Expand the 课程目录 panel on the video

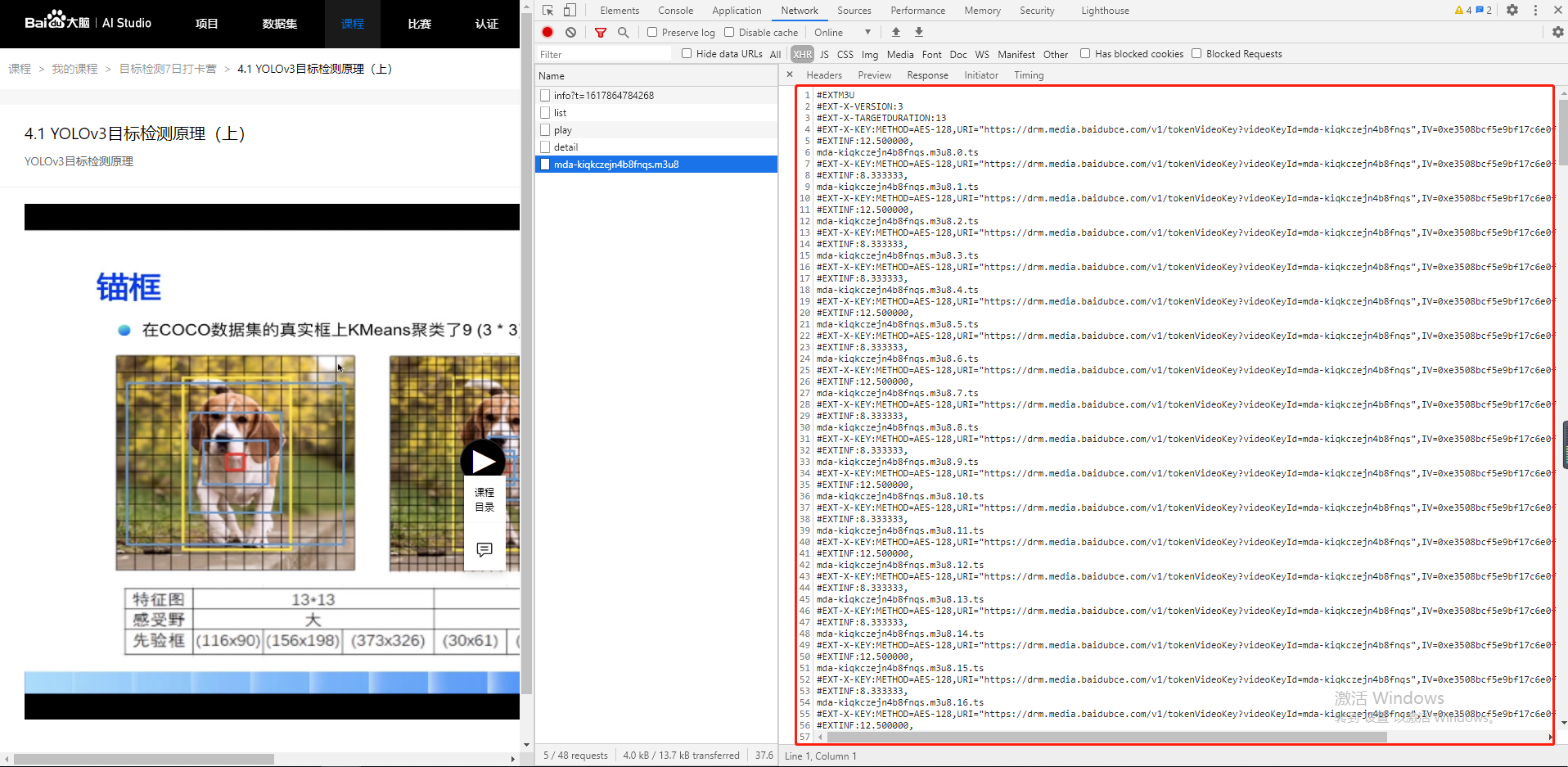point(484,499)
